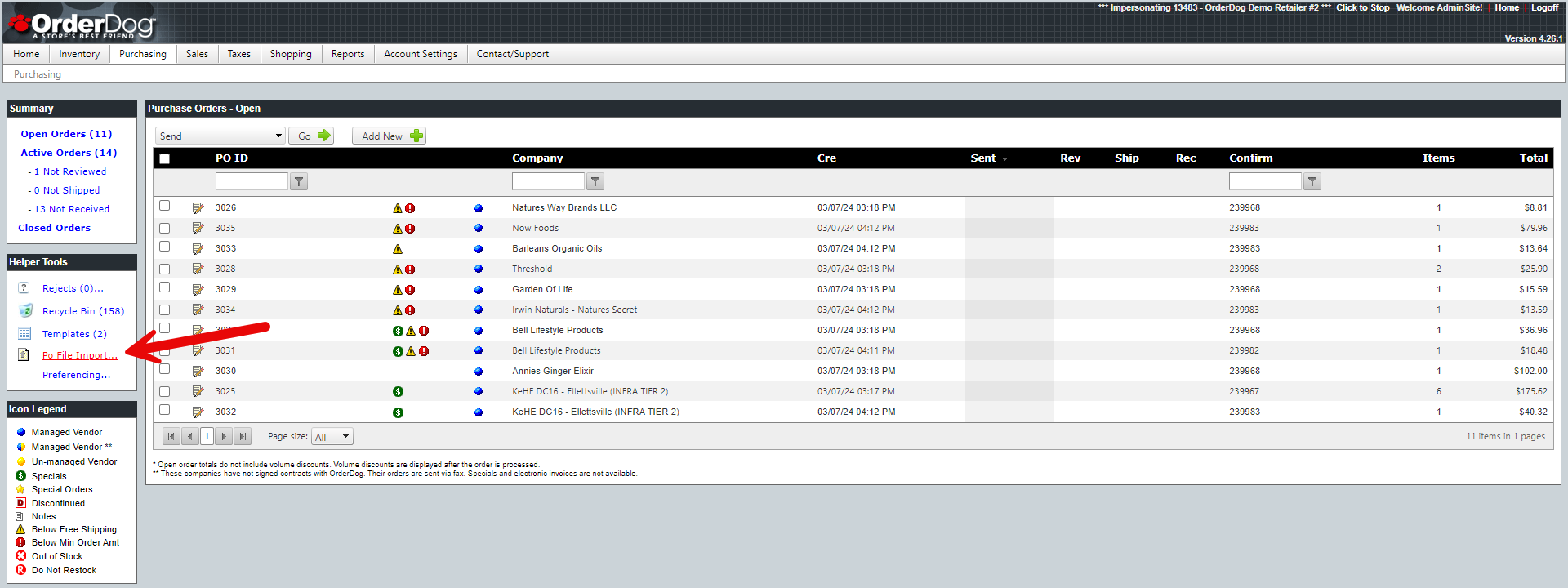Open Open Orders (11) link
This screenshot has height=588, width=1568.
66,134
